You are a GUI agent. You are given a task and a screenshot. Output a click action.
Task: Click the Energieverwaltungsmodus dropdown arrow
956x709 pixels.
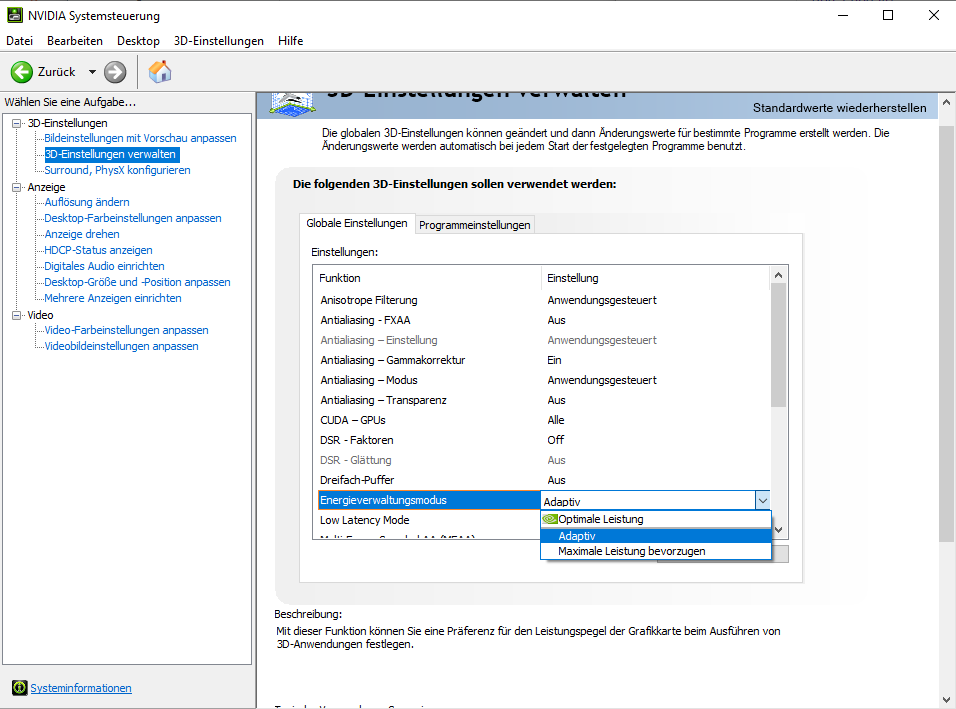(763, 501)
